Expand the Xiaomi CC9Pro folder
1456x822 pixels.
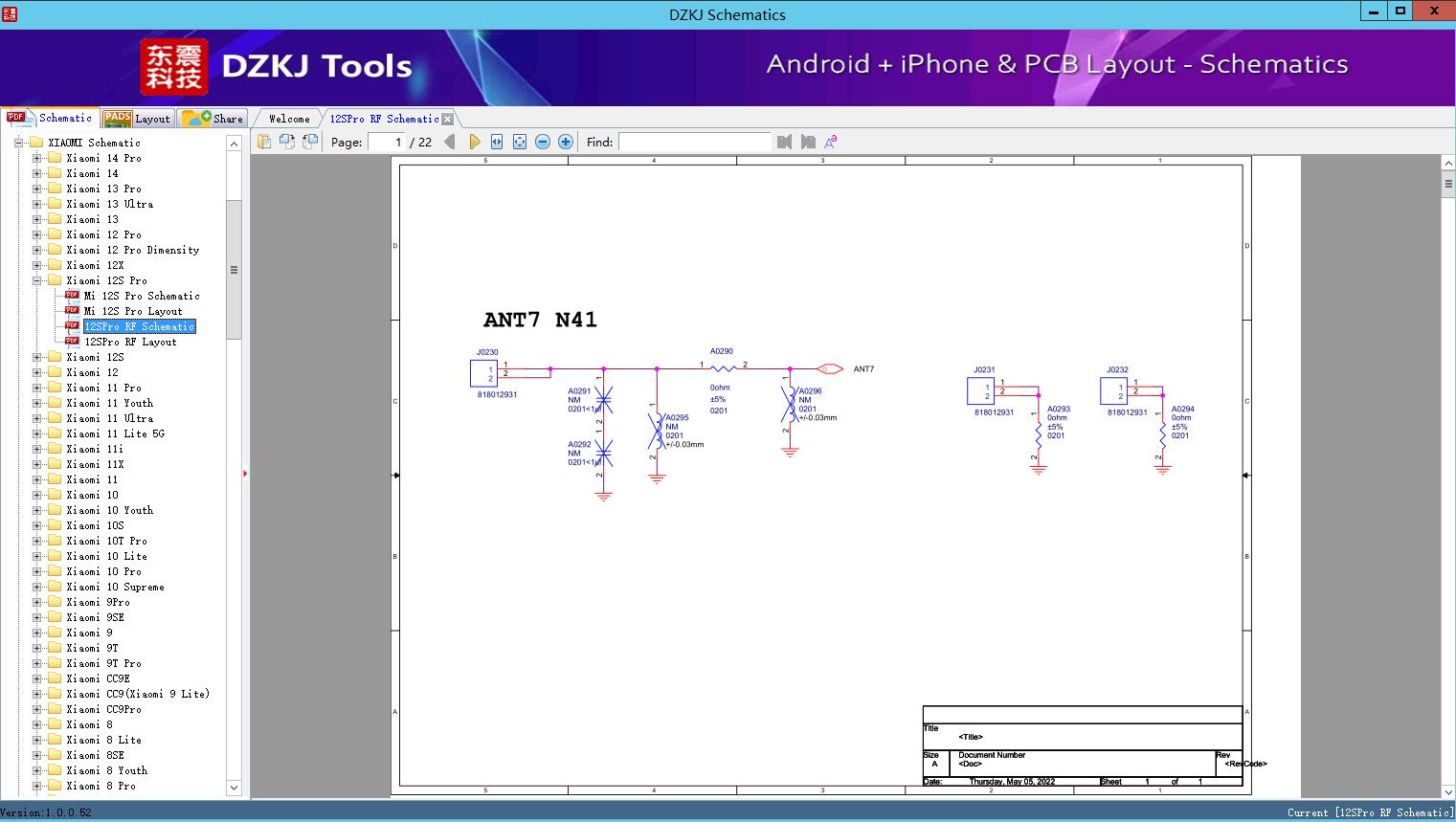point(37,709)
